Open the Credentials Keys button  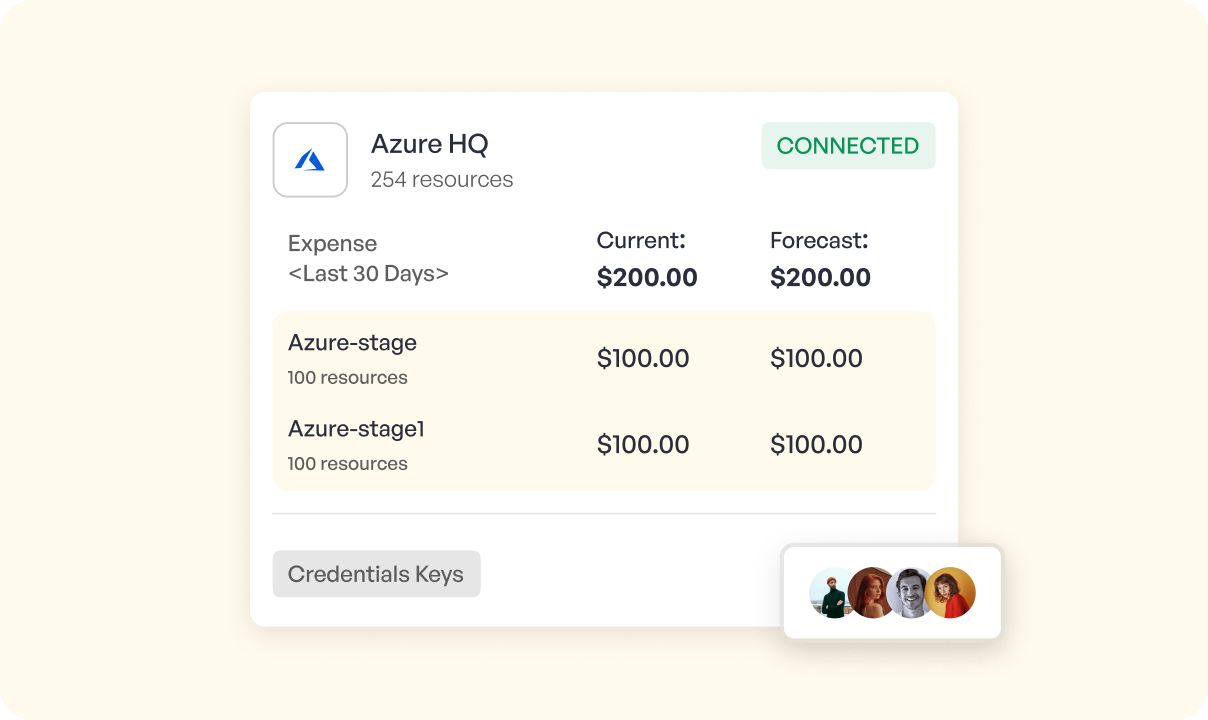pyautogui.click(x=376, y=574)
